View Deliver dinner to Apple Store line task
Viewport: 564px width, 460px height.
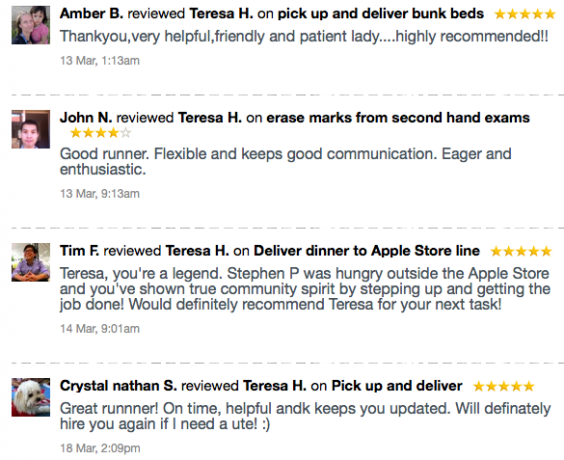(367, 251)
